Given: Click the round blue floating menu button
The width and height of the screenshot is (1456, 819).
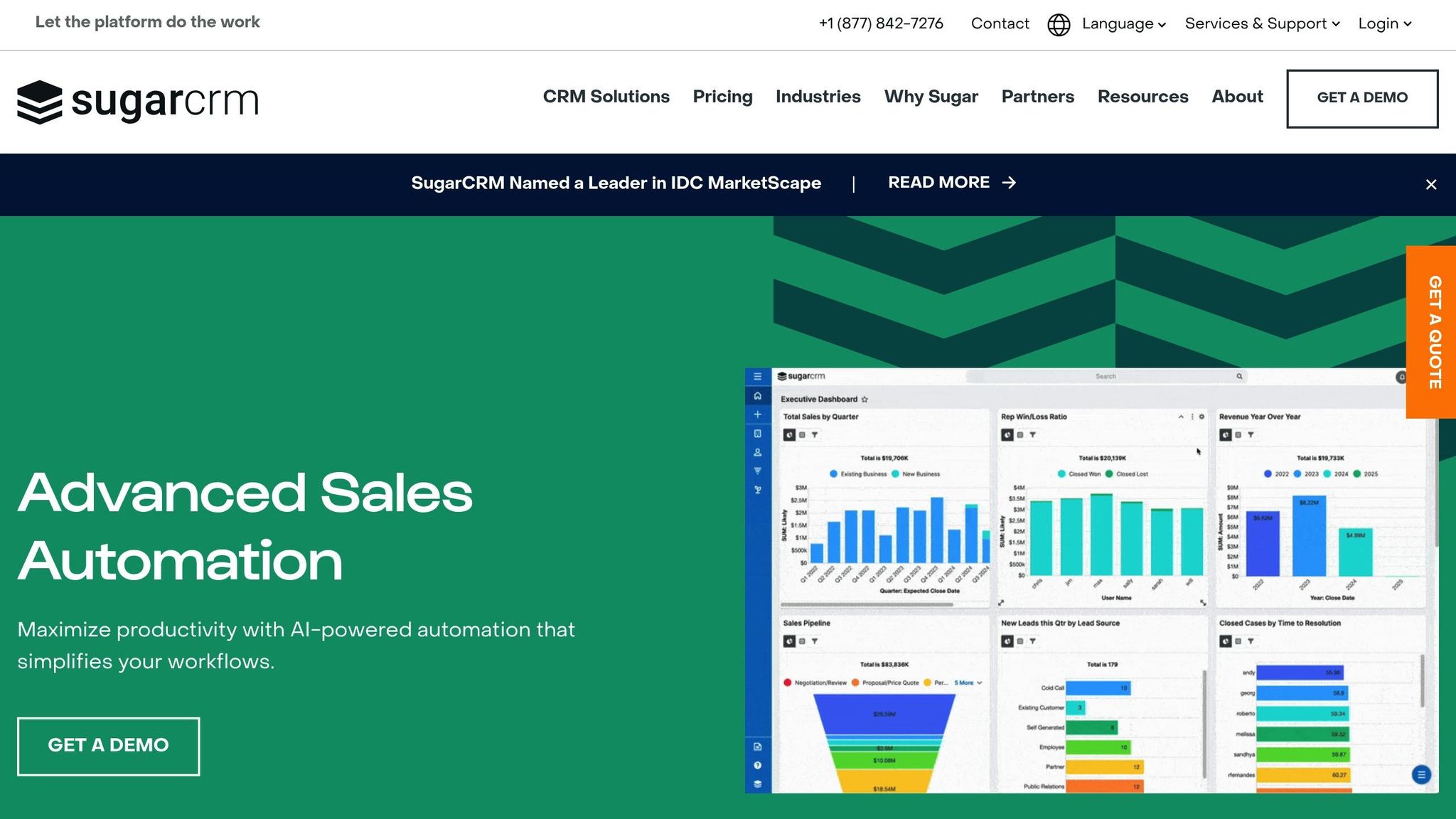Looking at the screenshot, I should click(1421, 775).
